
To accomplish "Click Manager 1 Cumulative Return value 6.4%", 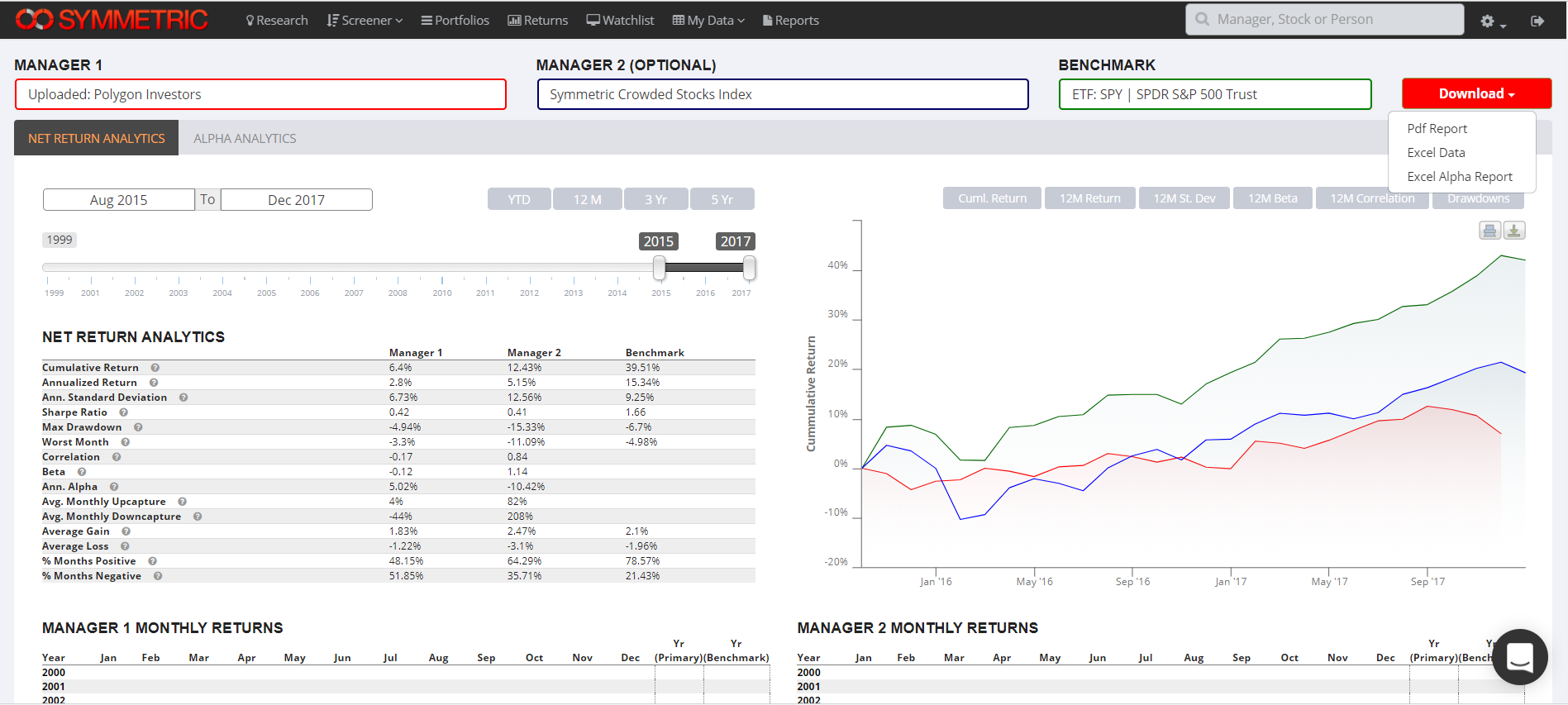I will point(400,368).
